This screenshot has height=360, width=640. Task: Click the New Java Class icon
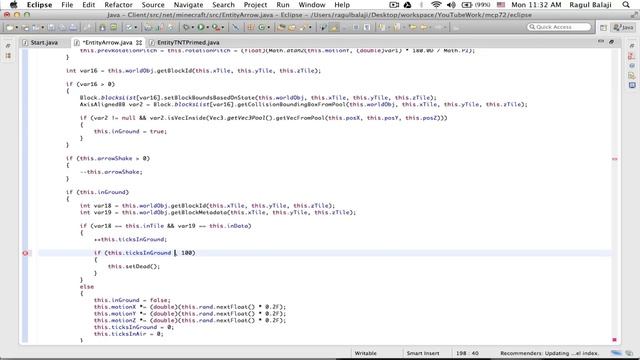pos(261,27)
